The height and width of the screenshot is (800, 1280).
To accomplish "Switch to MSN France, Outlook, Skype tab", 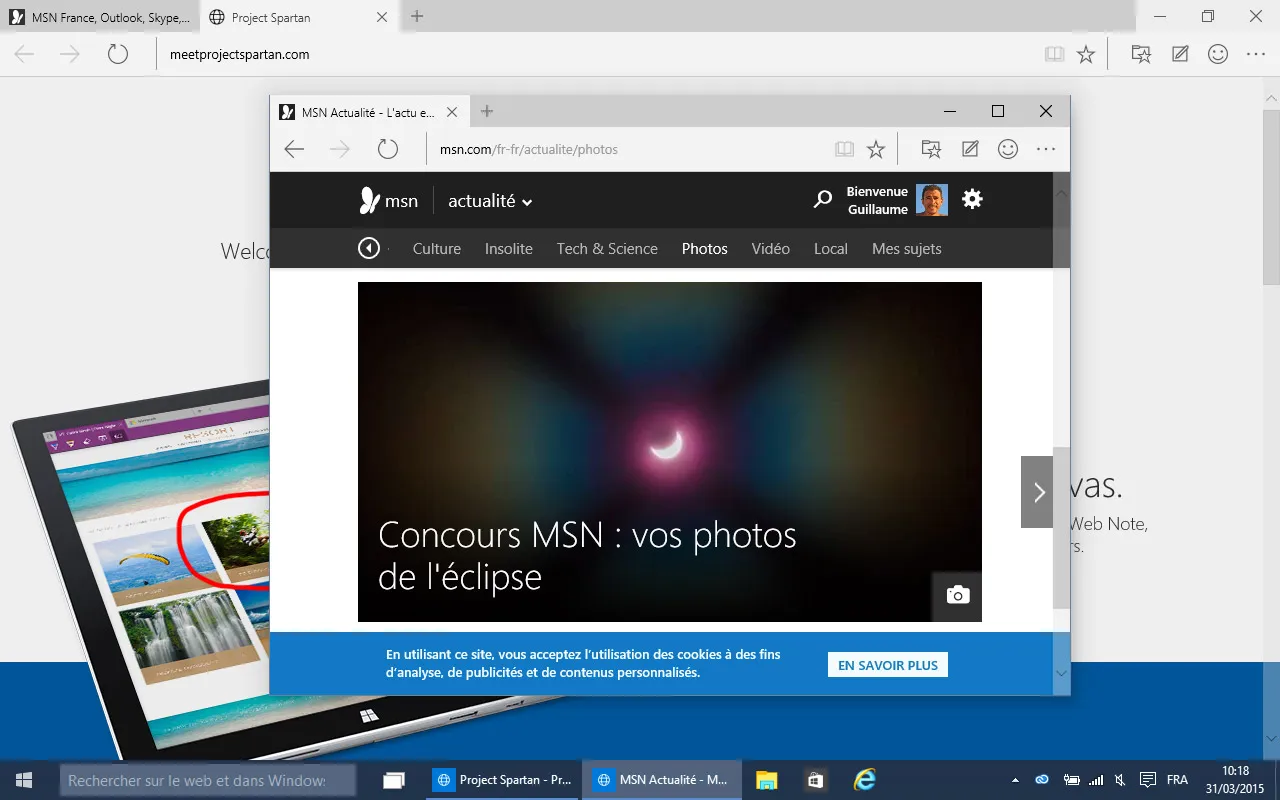I will click(x=100, y=17).
